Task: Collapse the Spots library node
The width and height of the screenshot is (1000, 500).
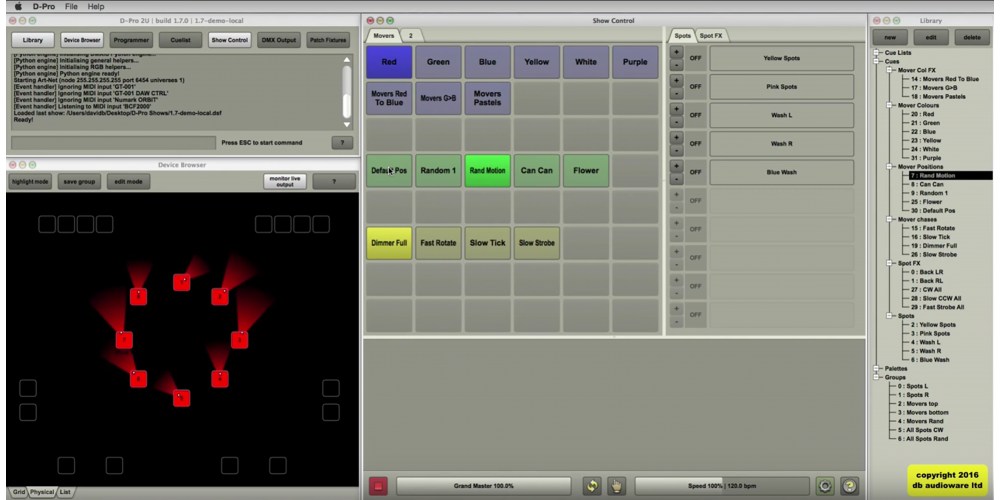Action: click(x=890, y=316)
